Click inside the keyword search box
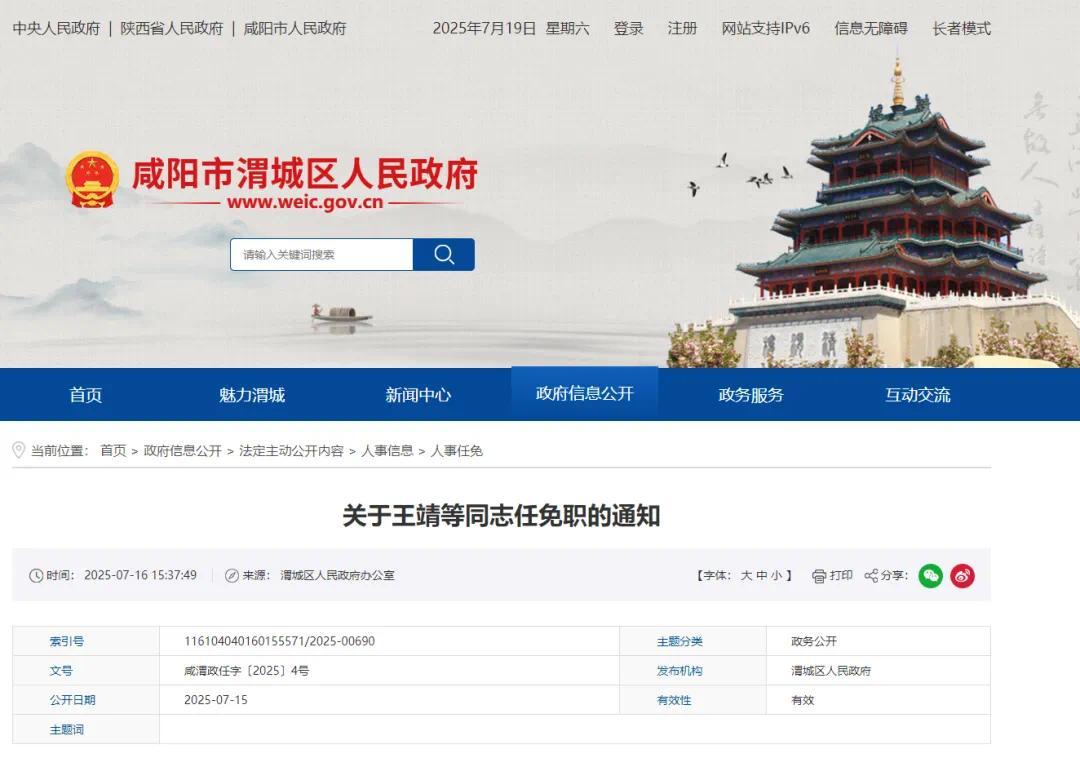This screenshot has height=758, width=1080. 320,254
